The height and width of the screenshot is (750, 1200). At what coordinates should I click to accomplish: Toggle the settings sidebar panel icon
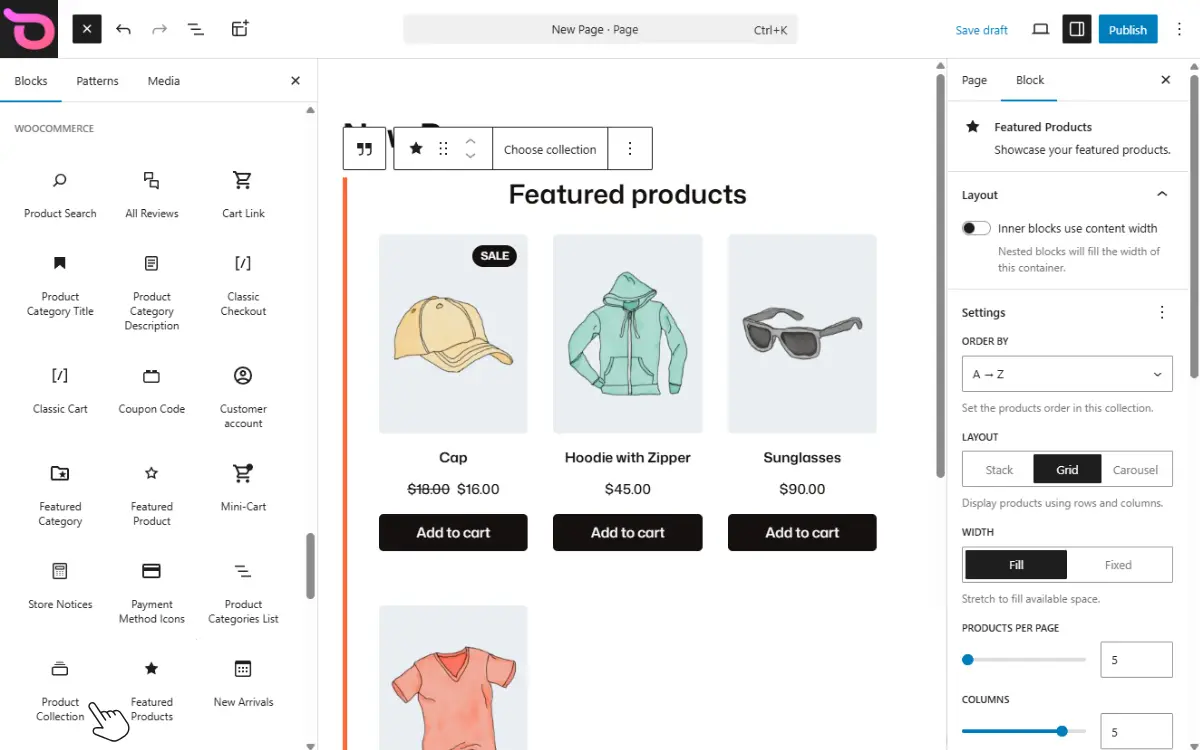1077,29
